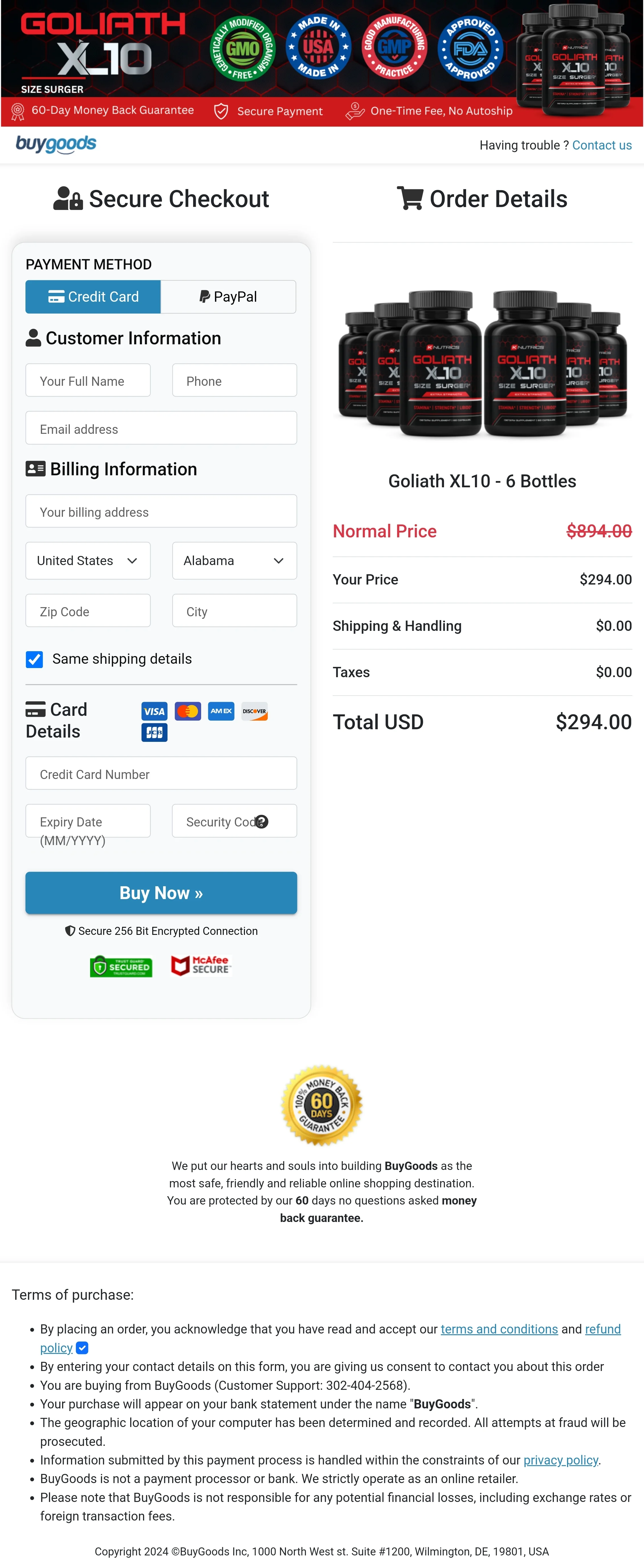The image size is (644, 1568).
Task: Open the Contact us link
Action: tap(602, 145)
